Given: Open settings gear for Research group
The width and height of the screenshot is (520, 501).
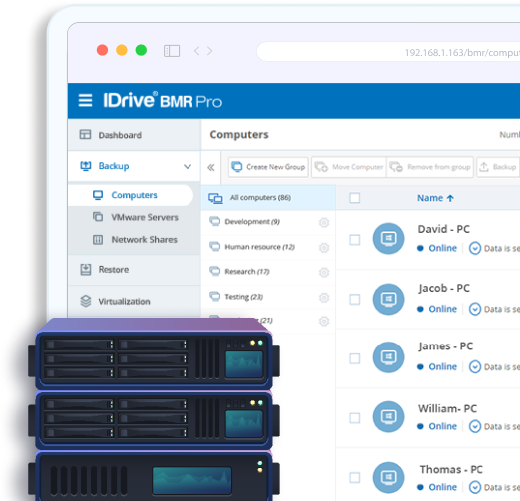Looking at the screenshot, I should point(324,272).
